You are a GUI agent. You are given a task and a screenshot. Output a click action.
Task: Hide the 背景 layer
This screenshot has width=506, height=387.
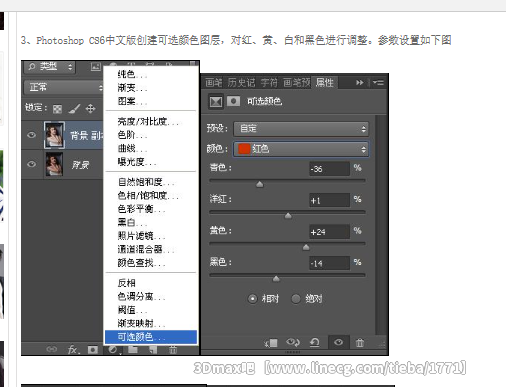32,164
